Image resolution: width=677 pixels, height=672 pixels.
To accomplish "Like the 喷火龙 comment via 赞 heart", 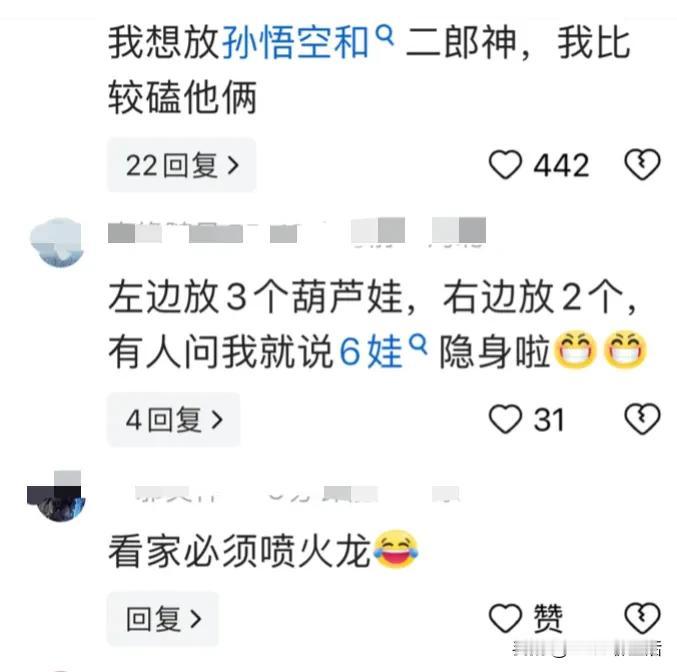I will tap(505, 618).
